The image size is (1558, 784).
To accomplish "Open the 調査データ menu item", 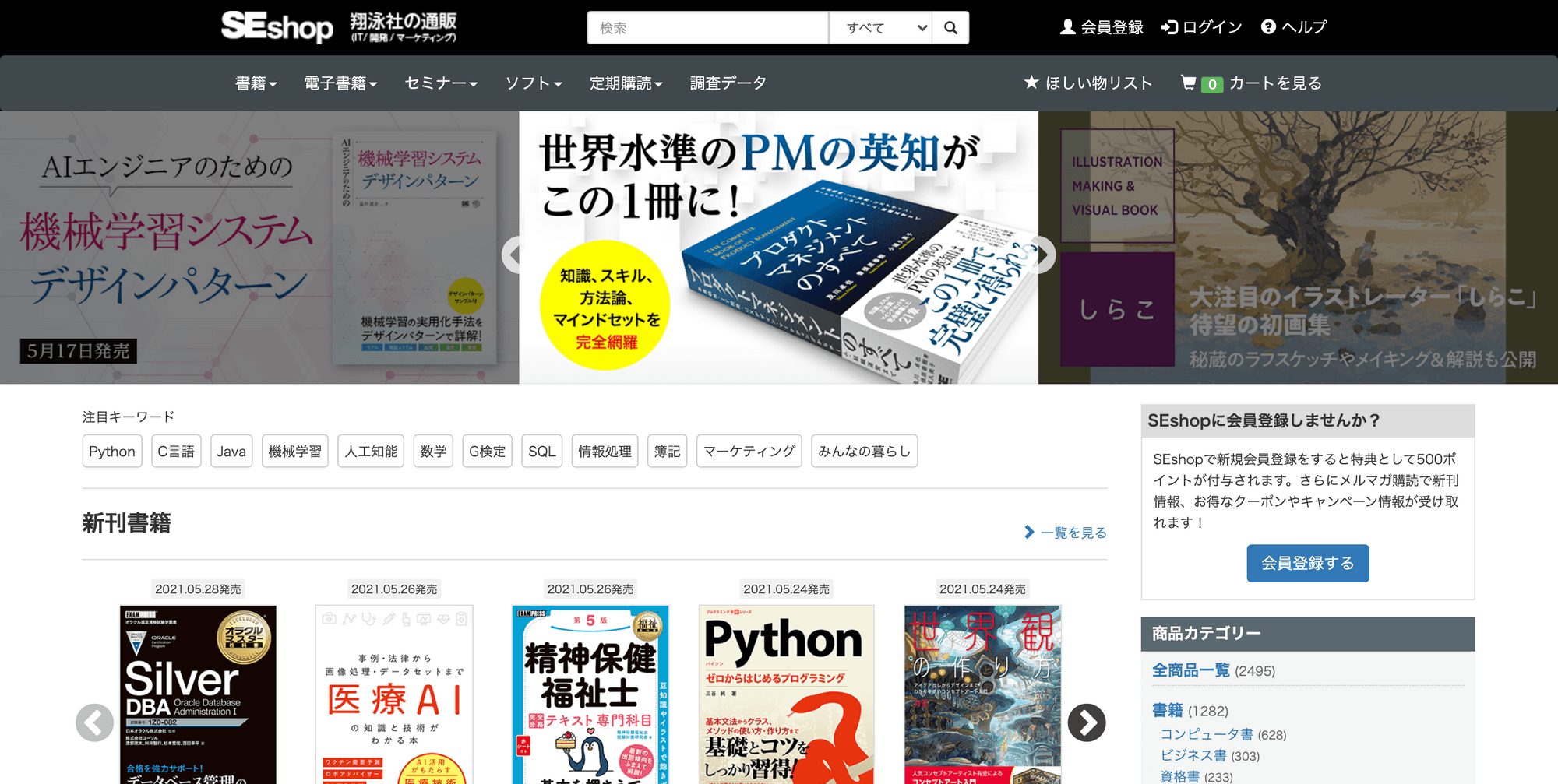I will tap(728, 83).
